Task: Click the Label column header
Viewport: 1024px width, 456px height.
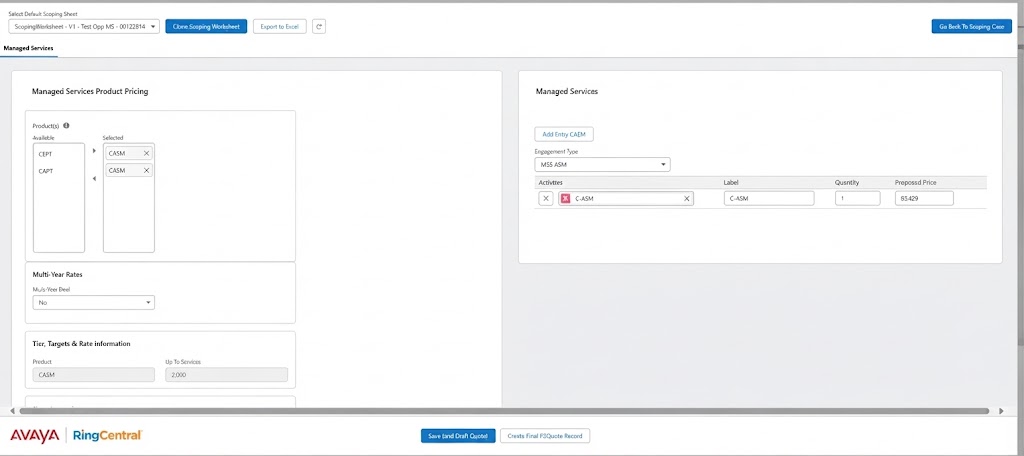Action: tap(731, 183)
